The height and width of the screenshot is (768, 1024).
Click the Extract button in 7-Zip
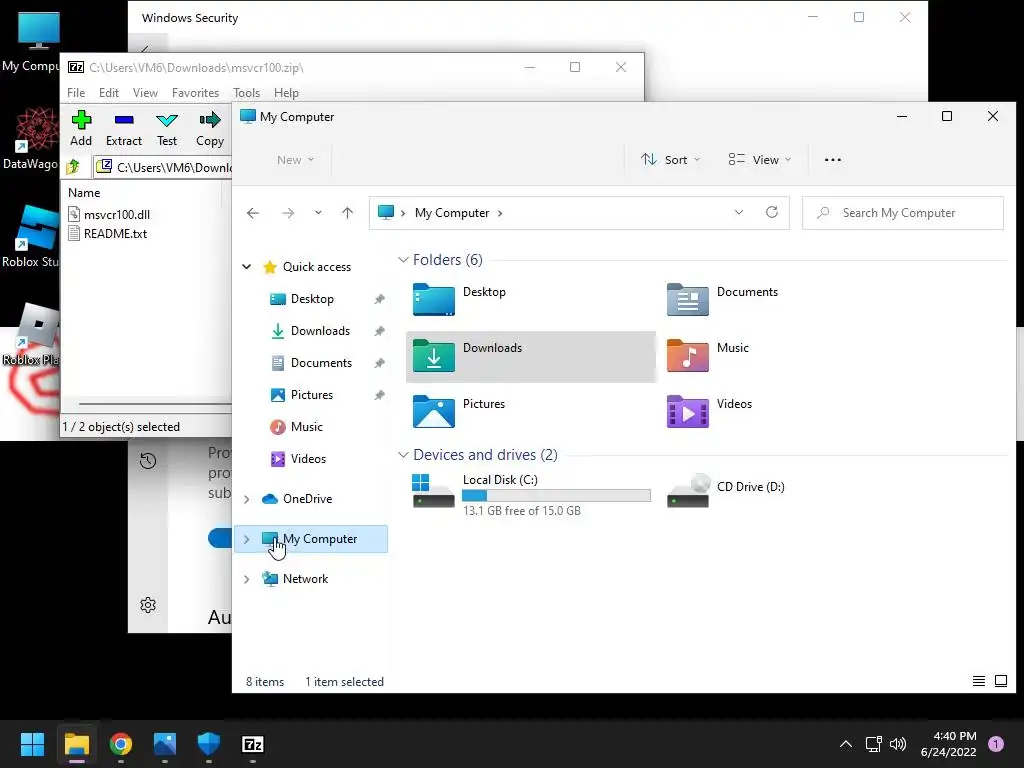123,128
